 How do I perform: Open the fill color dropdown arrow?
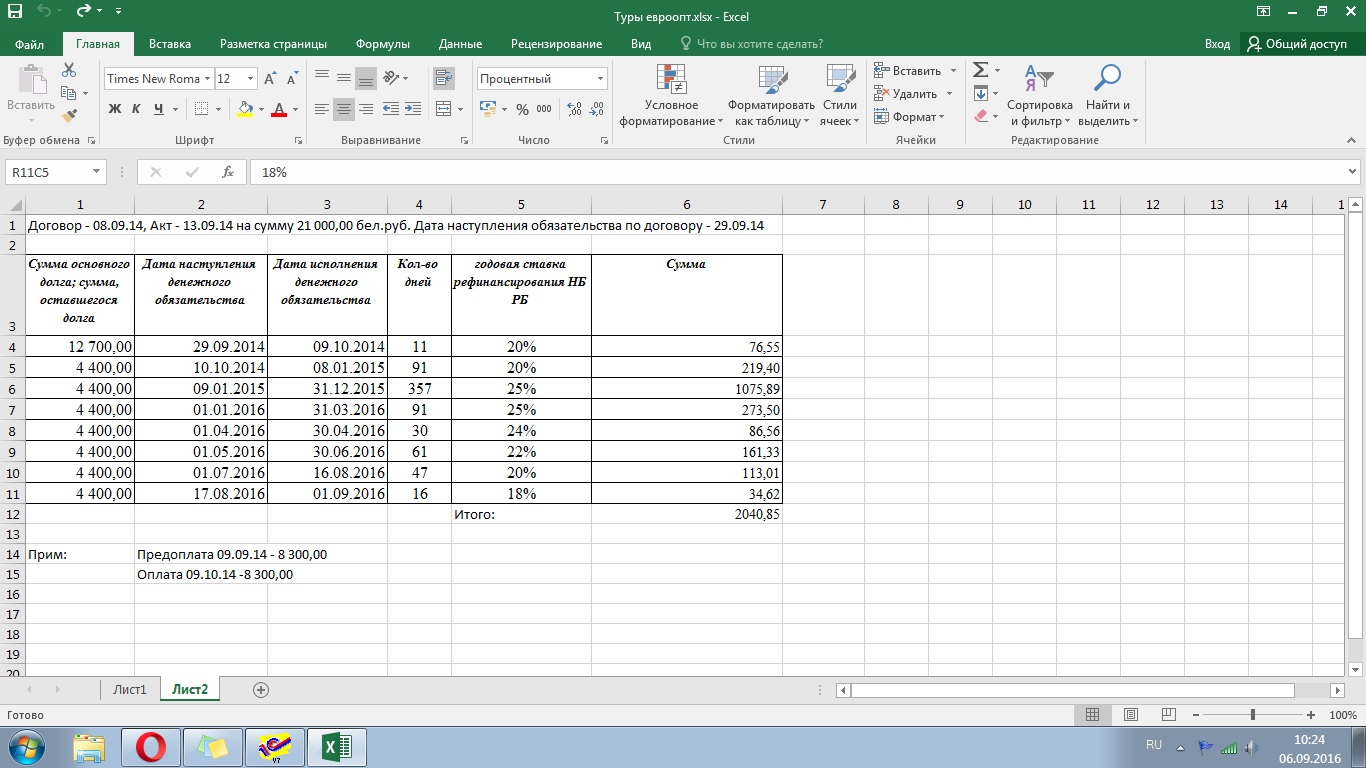click(261, 109)
